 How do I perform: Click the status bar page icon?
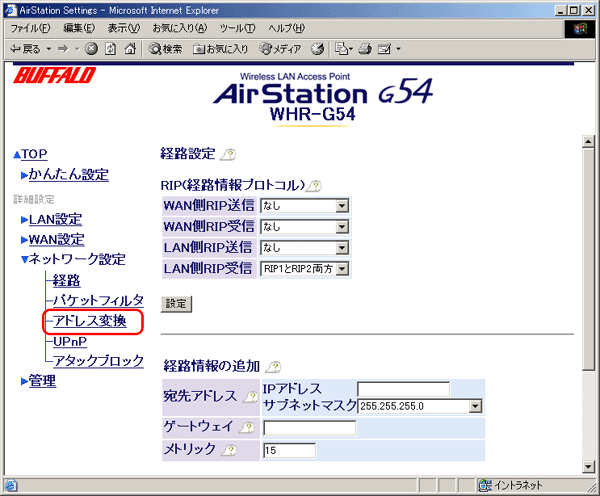tap(11, 486)
